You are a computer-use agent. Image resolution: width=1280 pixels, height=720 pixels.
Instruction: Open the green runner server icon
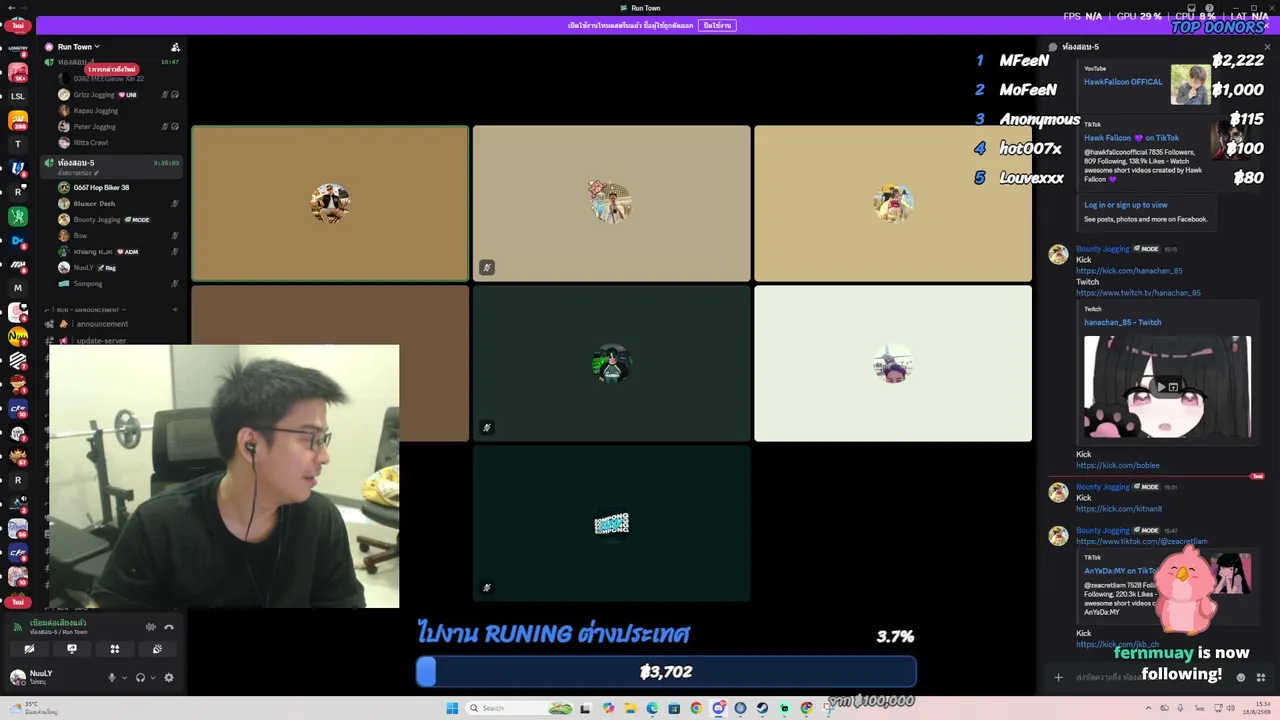pyautogui.click(x=18, y=216)
